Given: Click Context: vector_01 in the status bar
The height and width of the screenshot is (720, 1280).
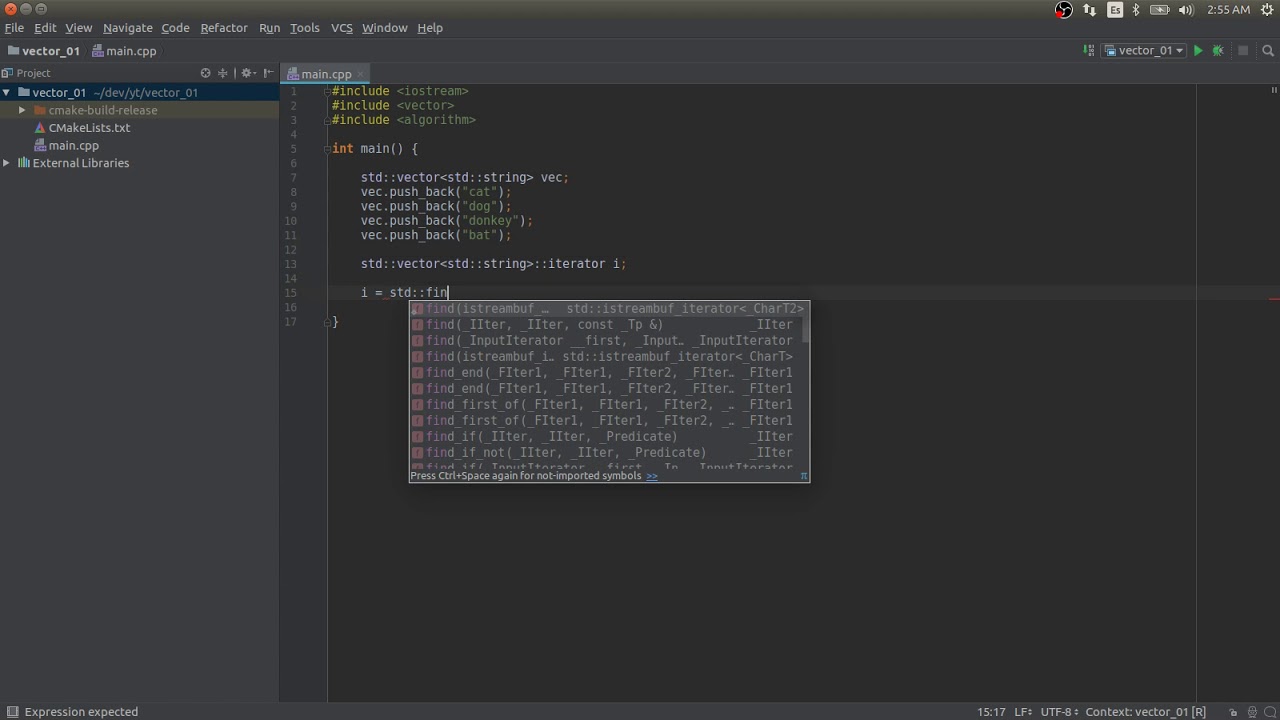Looking at the screenshot, I should (1145, 711).
